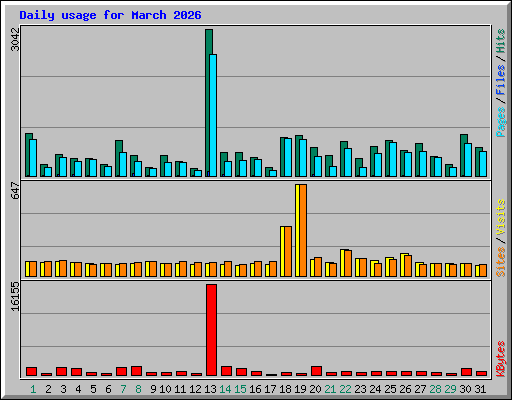Select the green hits bar for day 30
Image resolution: width=512 pixels, height=400 pixels.
pyautogui.click(x=462, y=155)
